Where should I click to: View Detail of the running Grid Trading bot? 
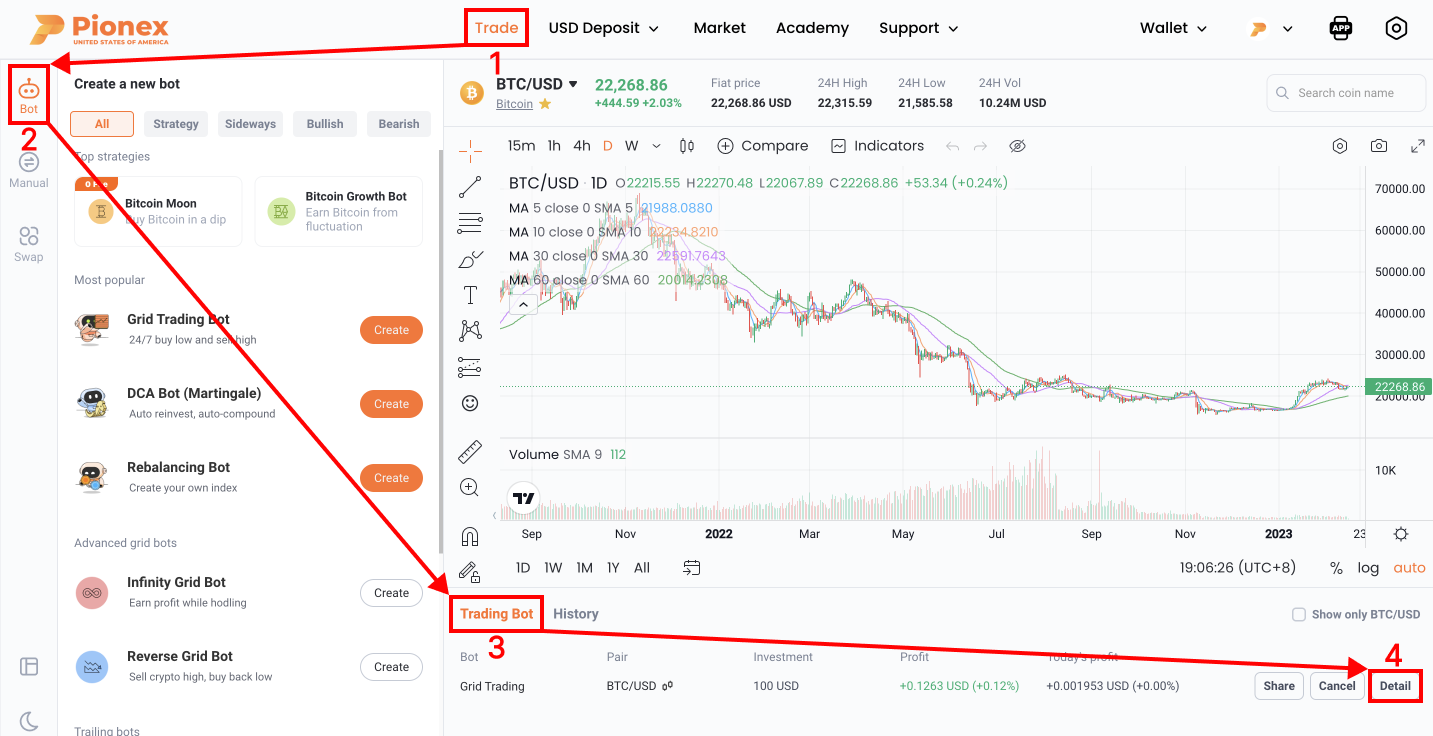[1395, 686]
